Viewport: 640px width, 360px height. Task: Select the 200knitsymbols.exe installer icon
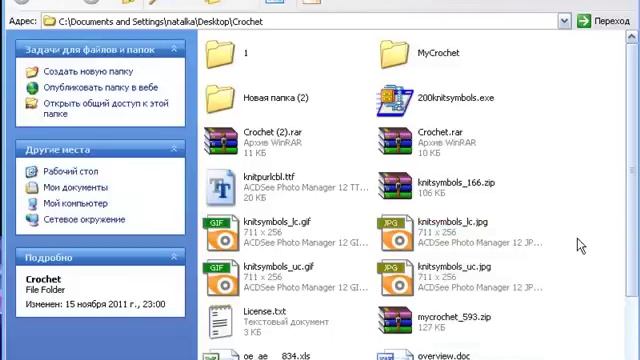pyautogui.click(x=394, y=100)
